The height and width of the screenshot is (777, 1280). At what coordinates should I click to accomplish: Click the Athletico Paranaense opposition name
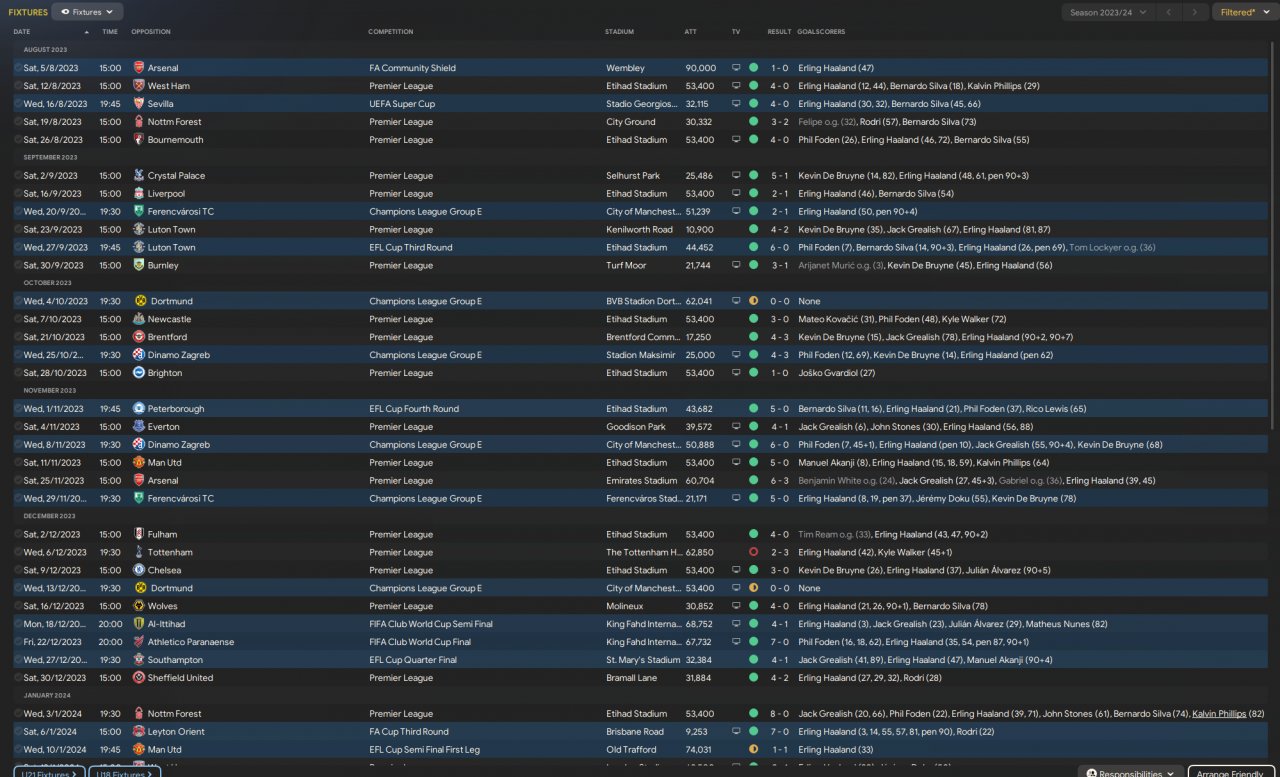pos(190,642)
